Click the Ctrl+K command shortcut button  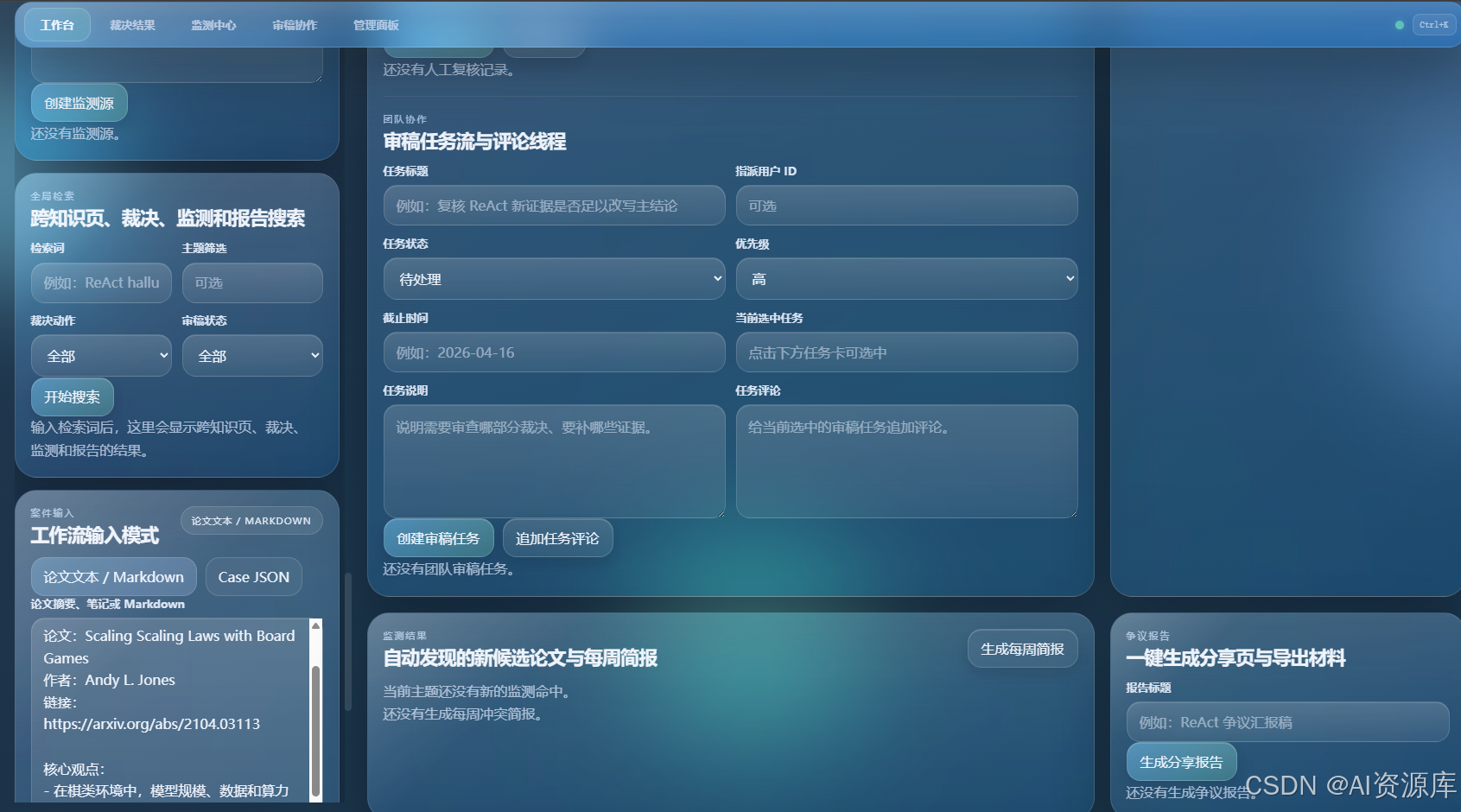(1433, 25)
